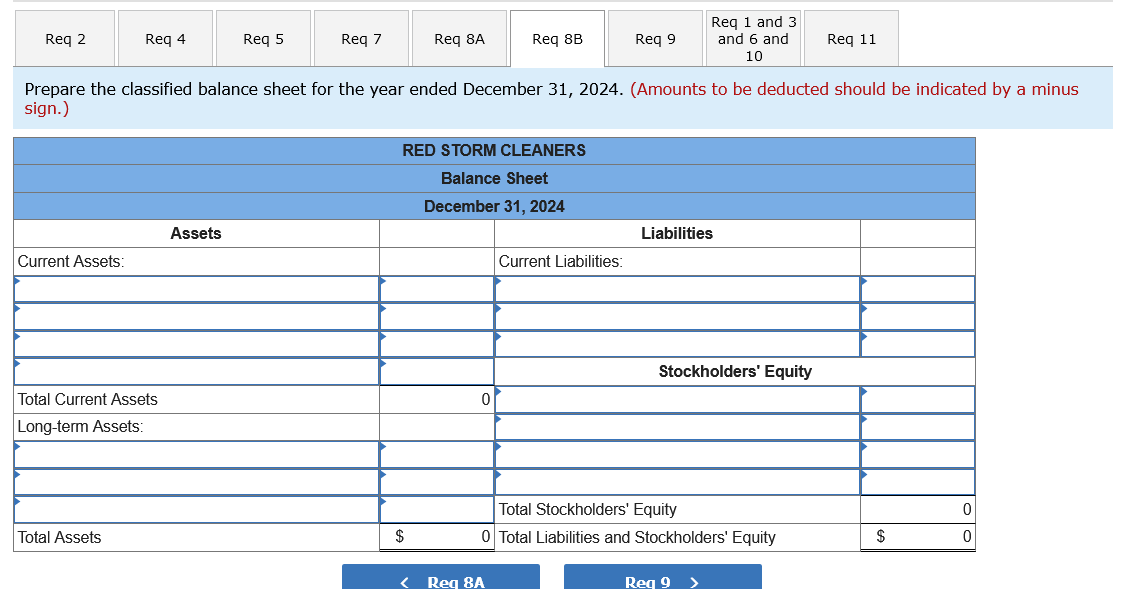Click the amount field for the first Current Liability
Screen dimensions: 1126x589
click(917, 289)
